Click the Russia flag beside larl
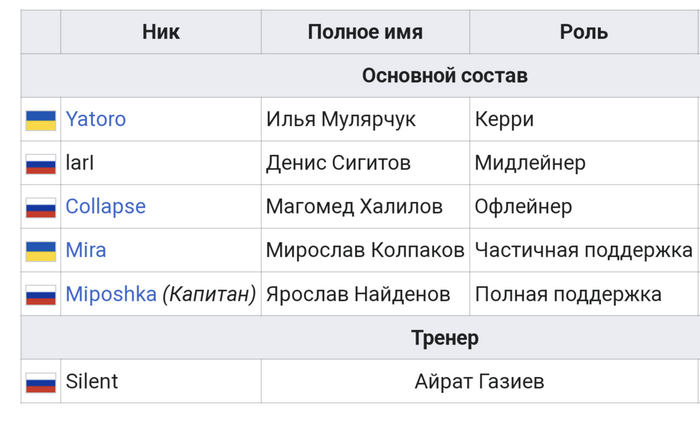Viewport: 700px width, 424px height. click(40, 164)
